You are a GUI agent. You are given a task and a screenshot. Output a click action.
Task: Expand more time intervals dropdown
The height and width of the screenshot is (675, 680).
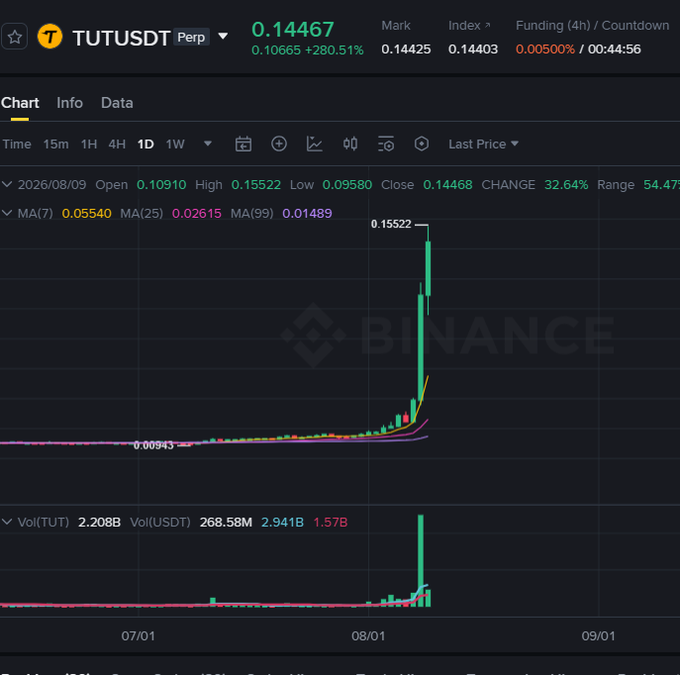click(208, 144)
